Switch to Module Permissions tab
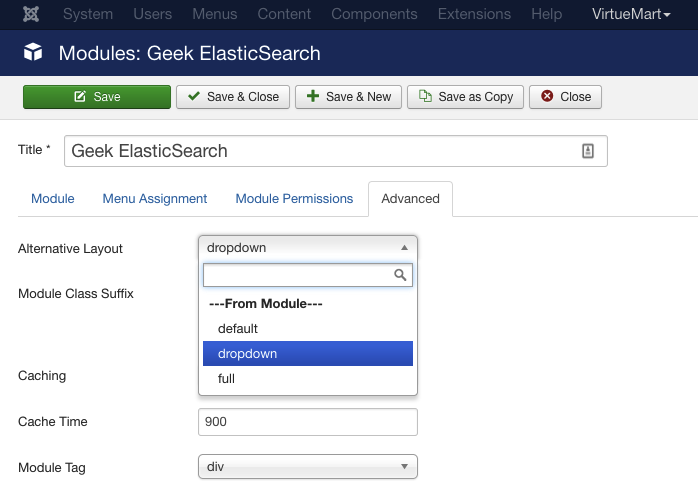The height and width of the screenshot is (491, 698). [294, 199]
